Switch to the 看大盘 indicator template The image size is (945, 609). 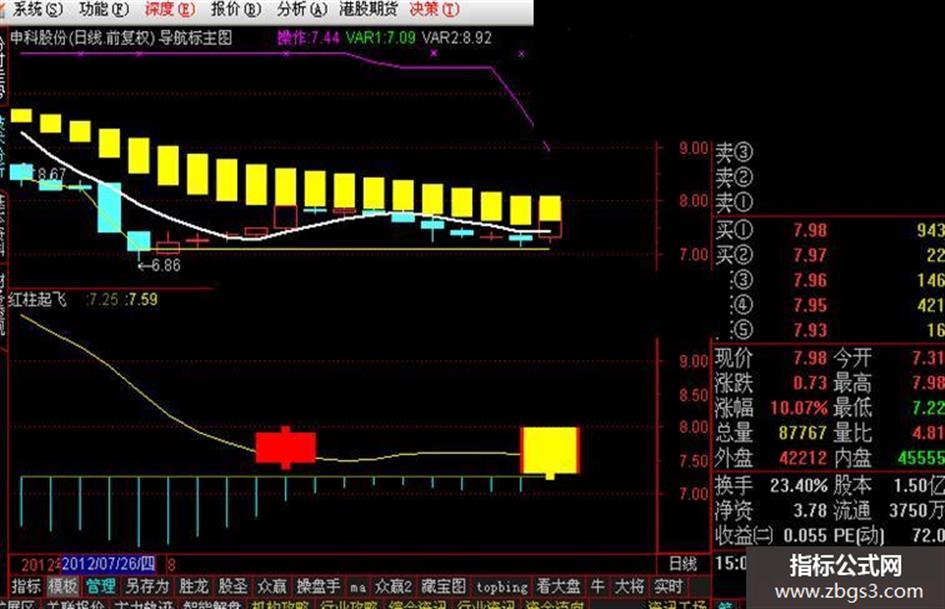558,586
